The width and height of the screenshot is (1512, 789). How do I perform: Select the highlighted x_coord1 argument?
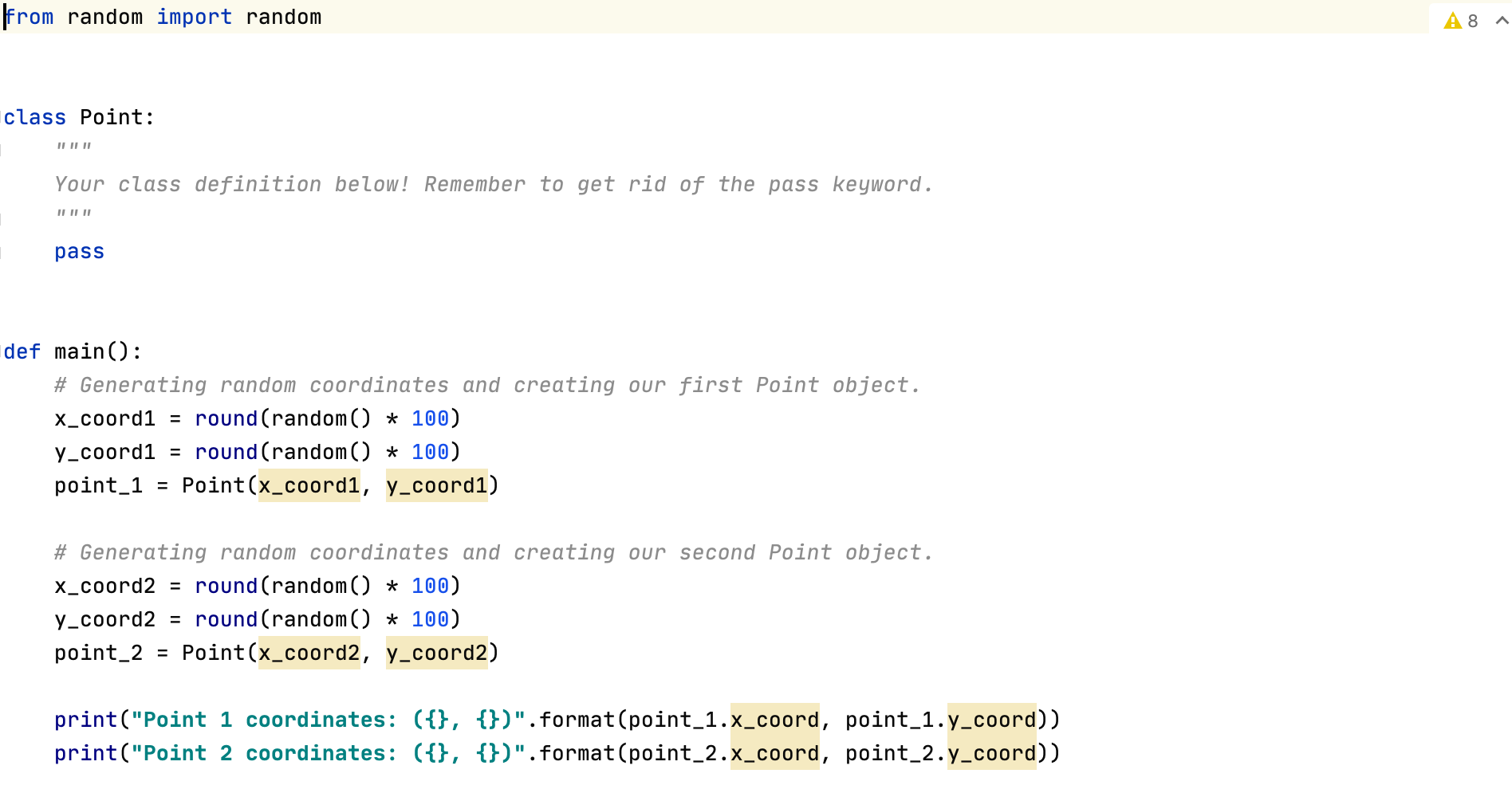click(308, 485)
